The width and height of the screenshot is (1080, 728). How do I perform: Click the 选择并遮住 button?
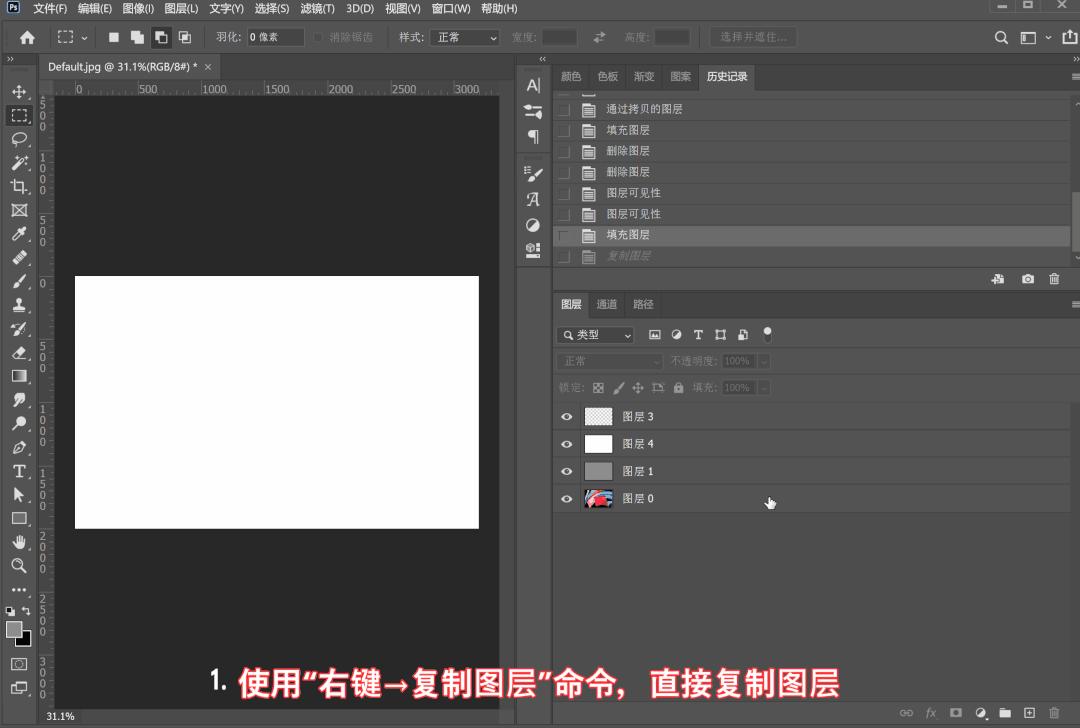[x=752, y=37]
